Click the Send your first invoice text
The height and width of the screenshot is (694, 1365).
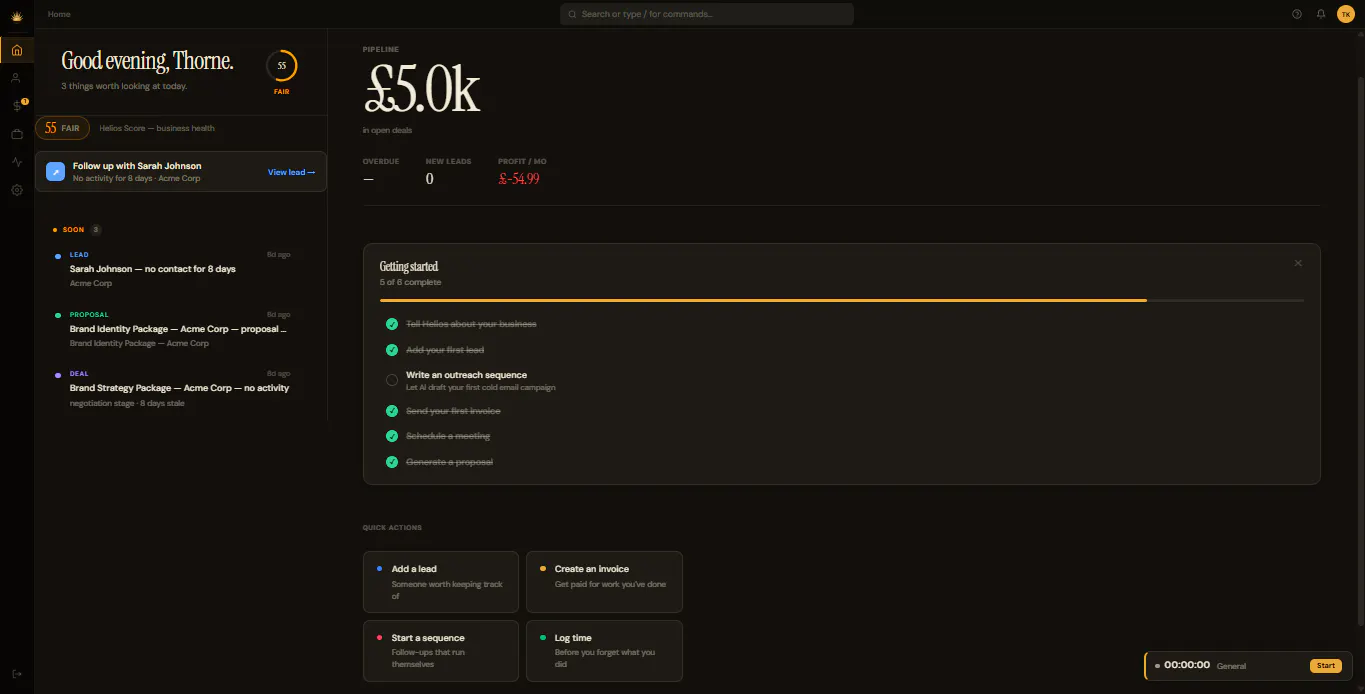(453, 411)
